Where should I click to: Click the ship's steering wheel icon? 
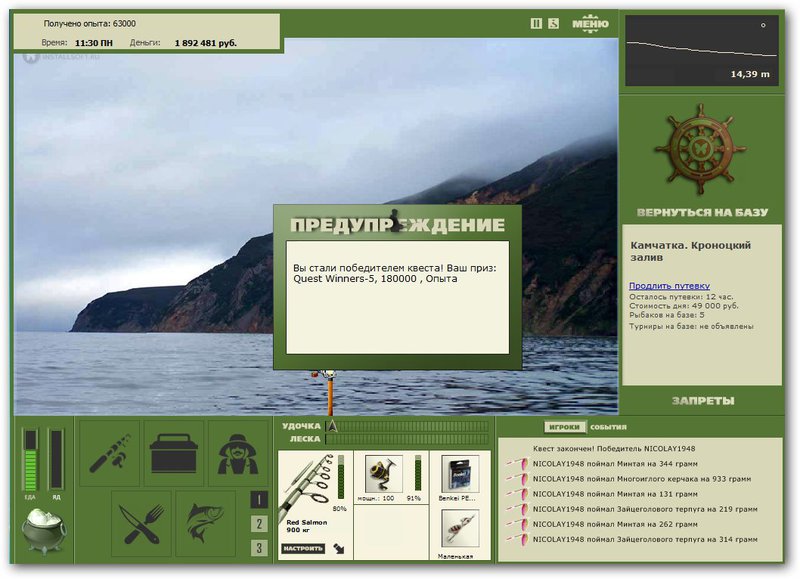point(701,150)
